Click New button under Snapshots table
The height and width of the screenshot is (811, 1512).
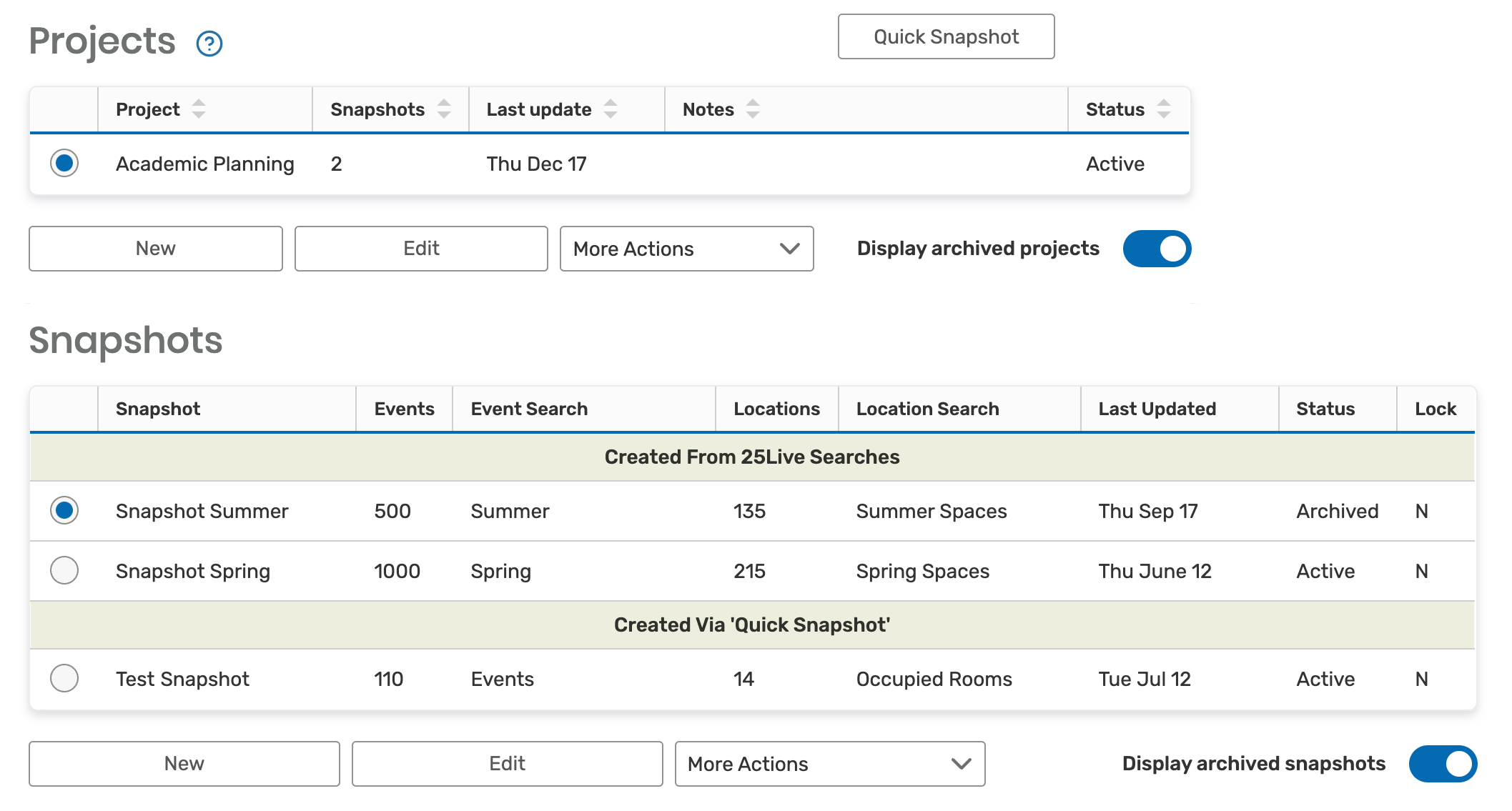(184, 764)
